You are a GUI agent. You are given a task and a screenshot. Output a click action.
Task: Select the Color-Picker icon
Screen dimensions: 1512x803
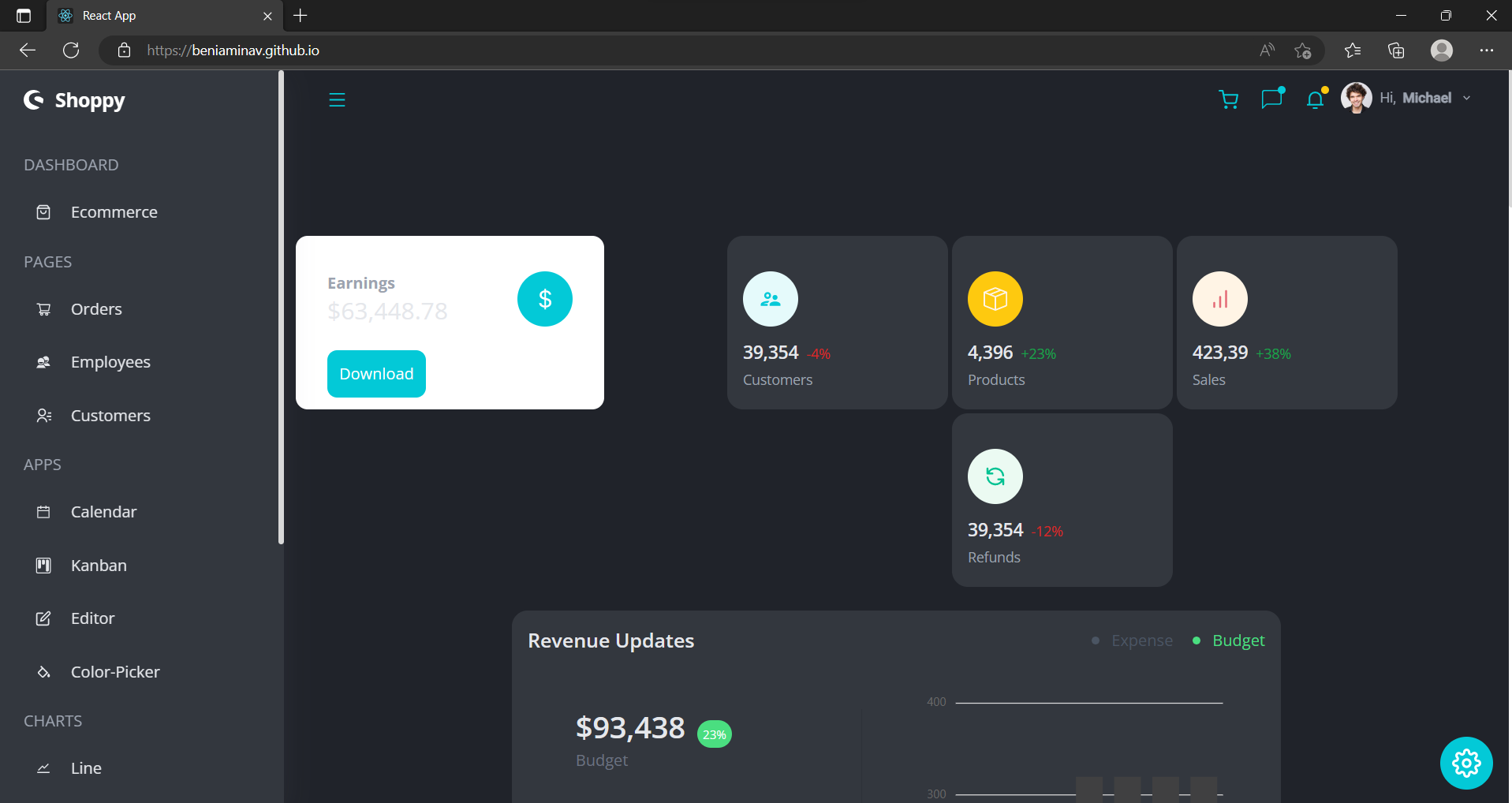(43, 671)
